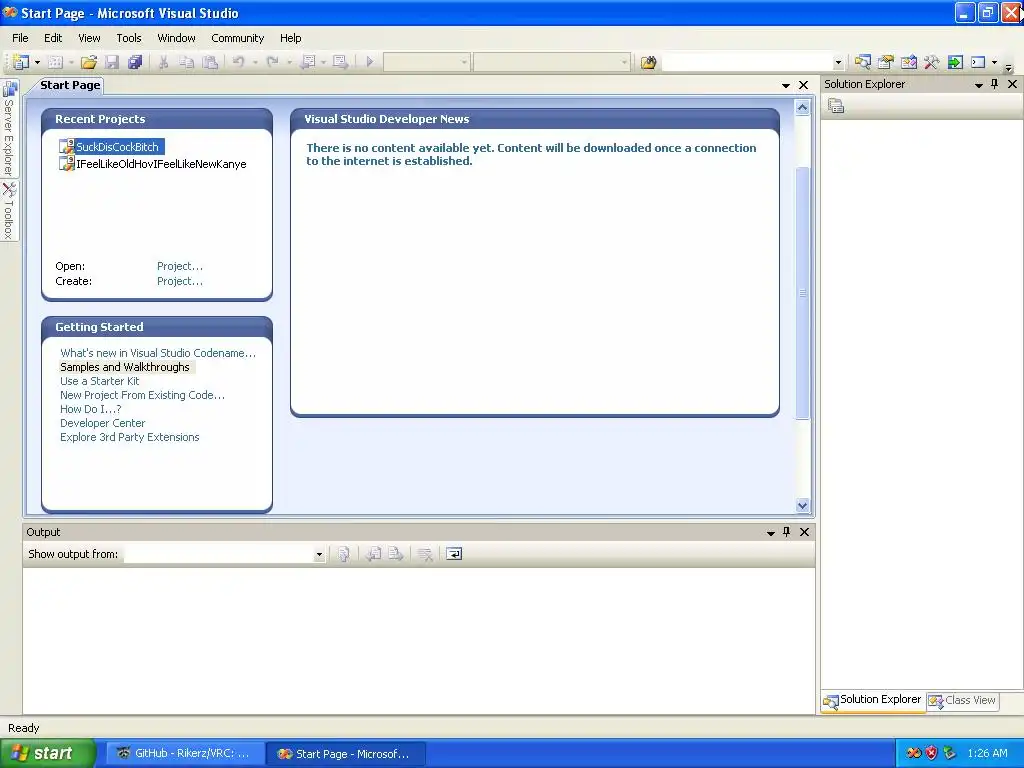Screen dimensions: 1024x768
Task: Toggle auto-hide pin on Output panel
Action: [787, 532]
